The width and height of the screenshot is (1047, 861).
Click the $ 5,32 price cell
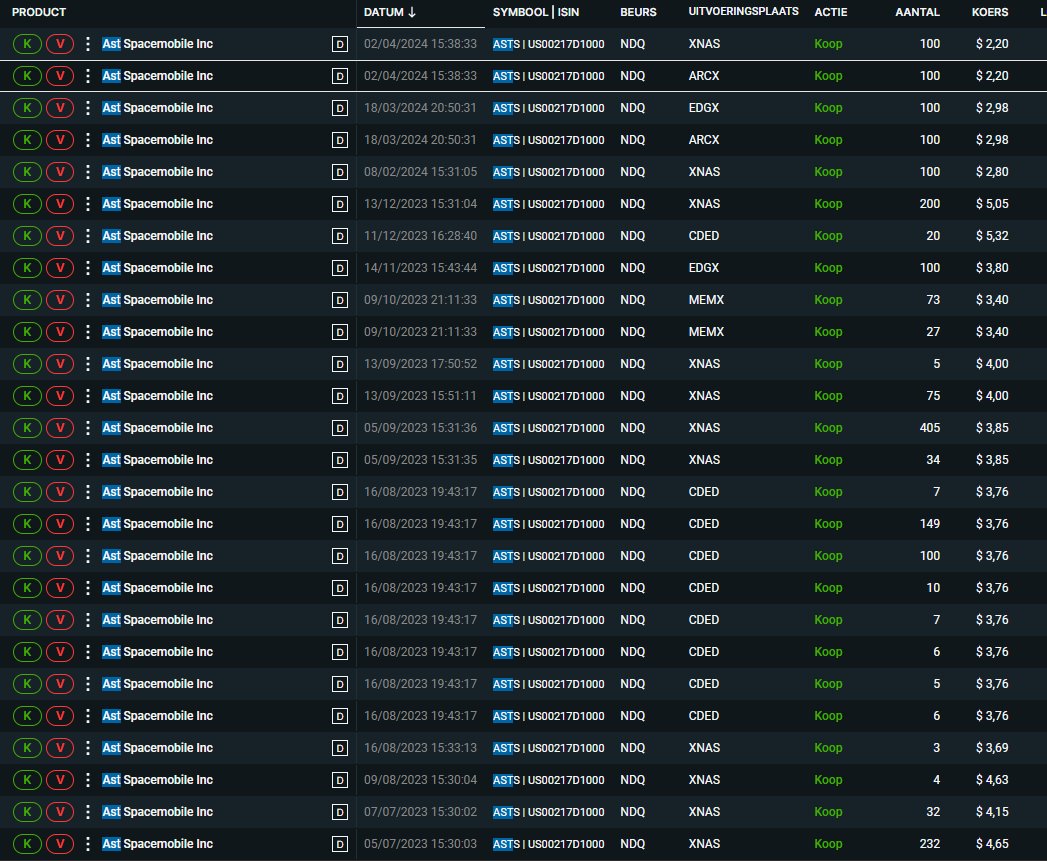coord(992,236)
